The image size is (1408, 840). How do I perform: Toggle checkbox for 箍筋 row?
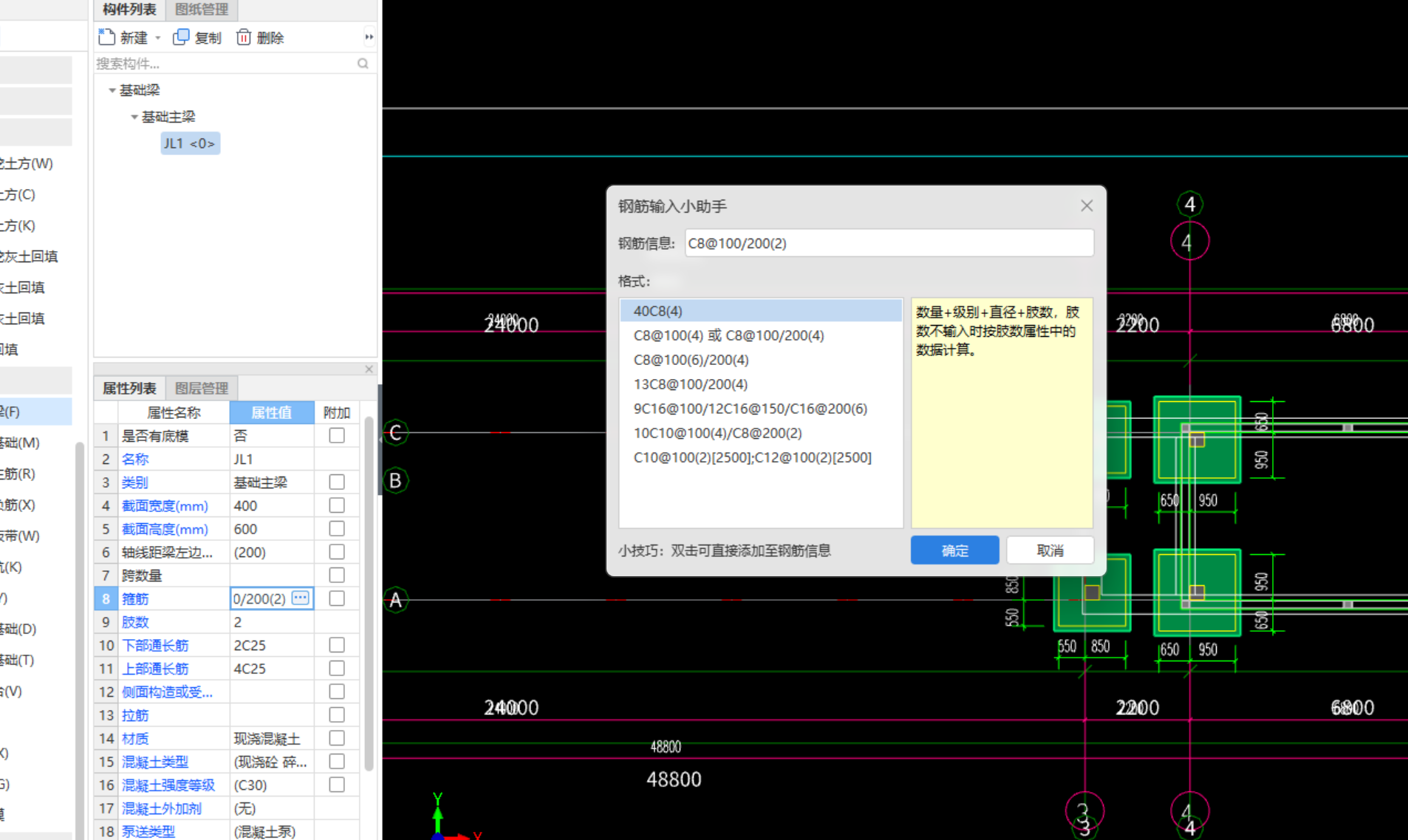coord(337,598)
